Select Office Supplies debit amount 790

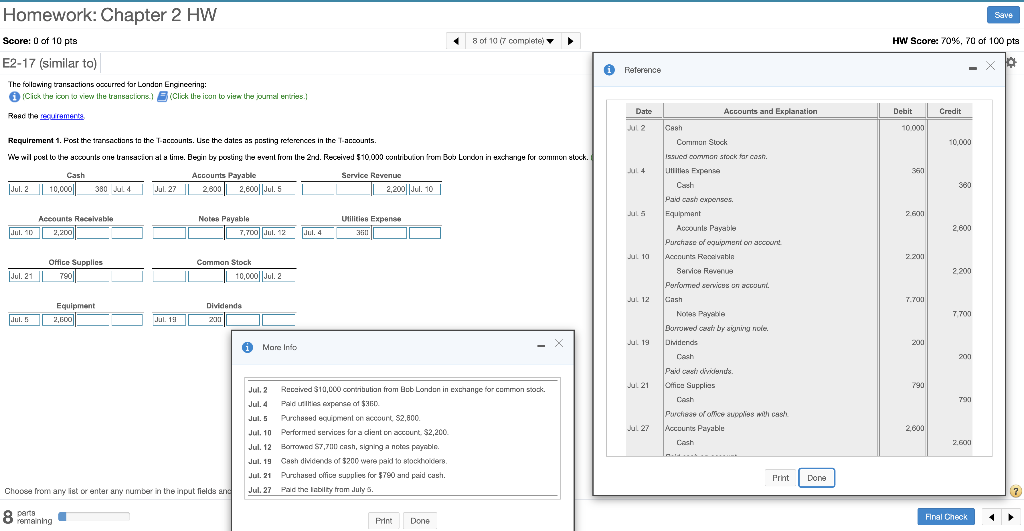tap(59, 276)
